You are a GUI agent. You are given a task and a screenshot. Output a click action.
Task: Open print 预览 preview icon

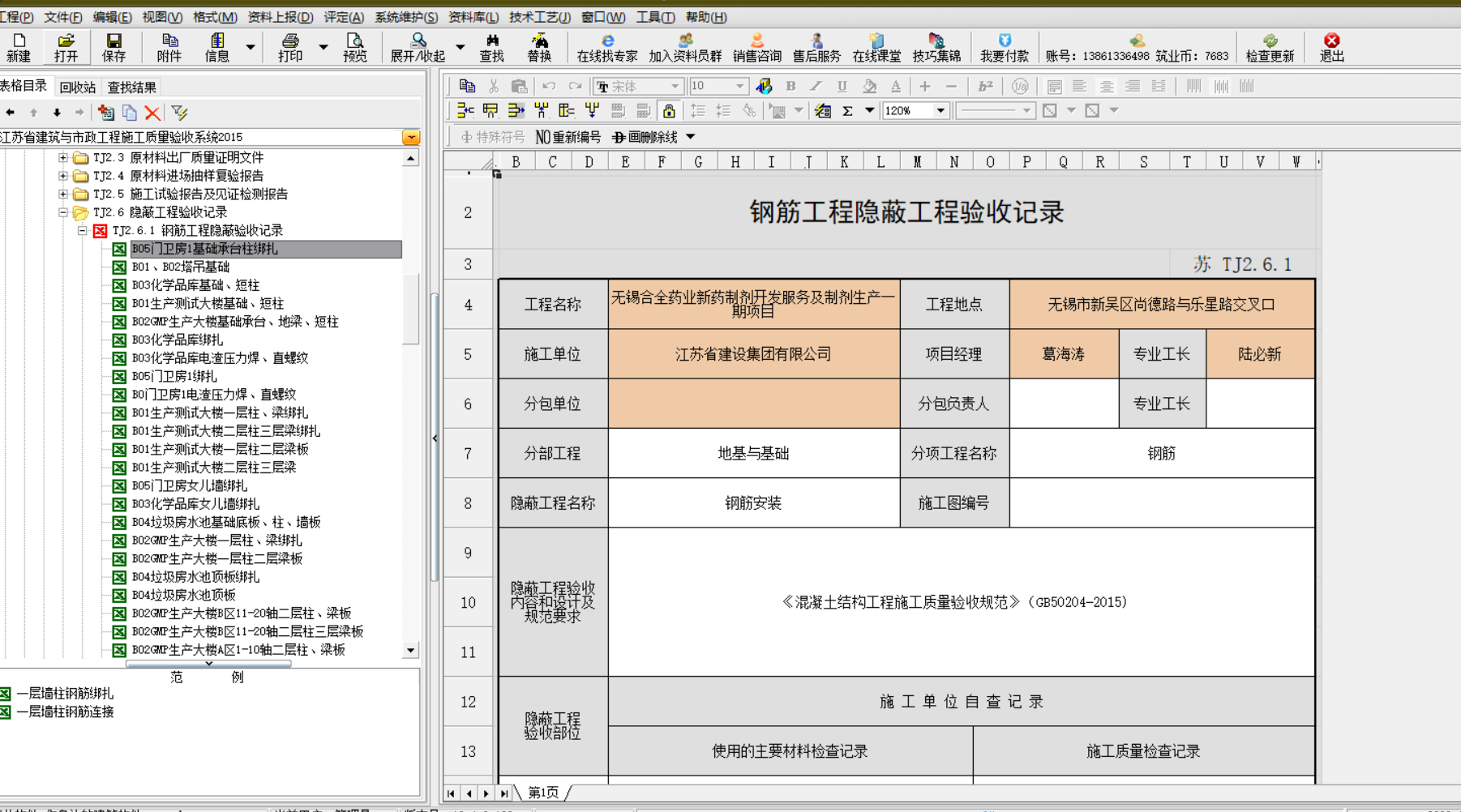[354, 48]
